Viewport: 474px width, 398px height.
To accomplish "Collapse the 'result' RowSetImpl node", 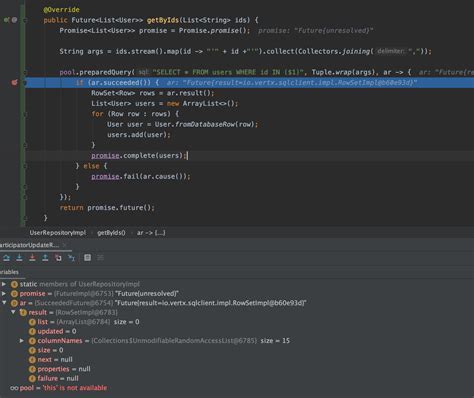I will coord(13,312).
